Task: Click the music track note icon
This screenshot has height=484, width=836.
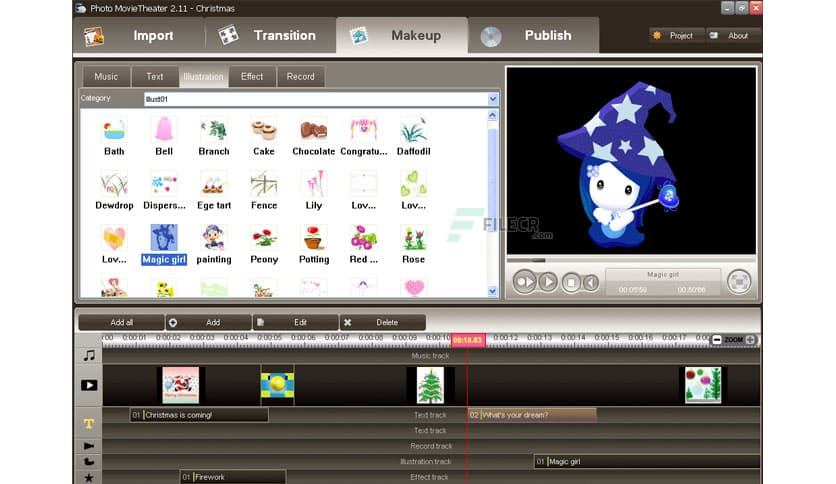Action: pyautogui.click(x=89, y=356)
